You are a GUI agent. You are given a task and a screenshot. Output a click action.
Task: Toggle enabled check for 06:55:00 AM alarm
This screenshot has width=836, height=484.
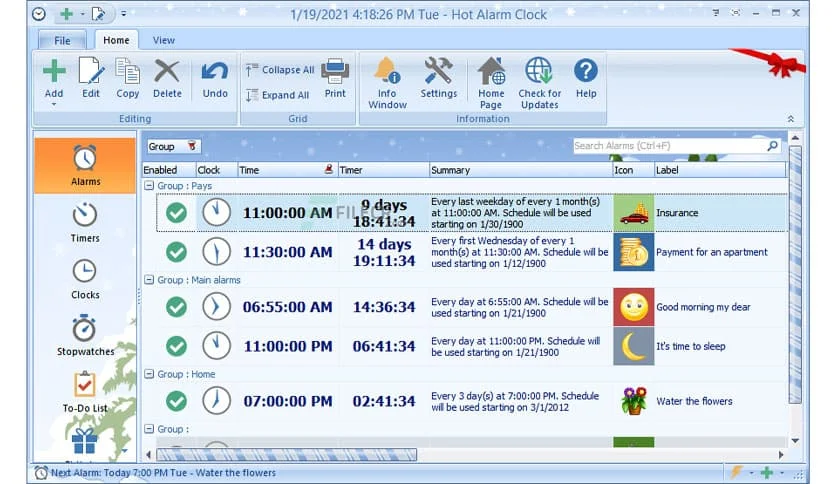[176, 307]
